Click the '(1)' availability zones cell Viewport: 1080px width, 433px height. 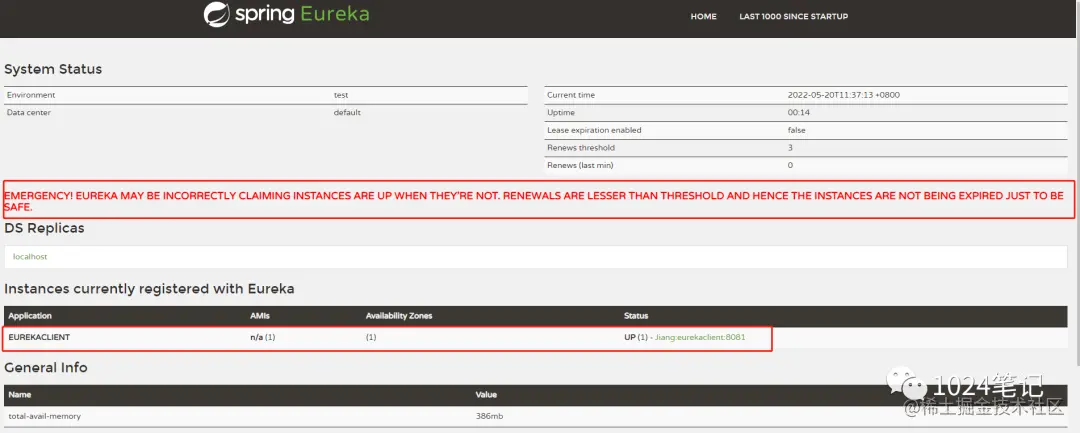point(371,337)
